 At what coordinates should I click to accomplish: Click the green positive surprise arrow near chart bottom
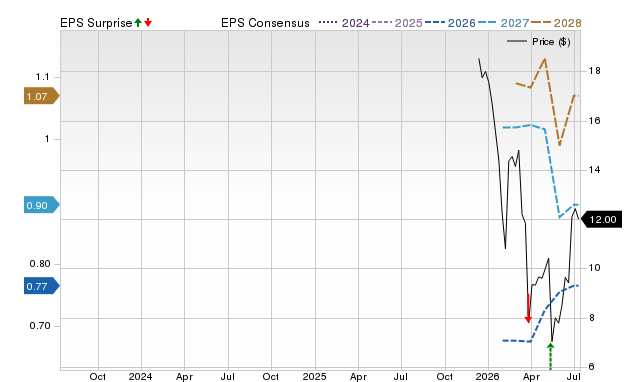(x=550, y=356)
